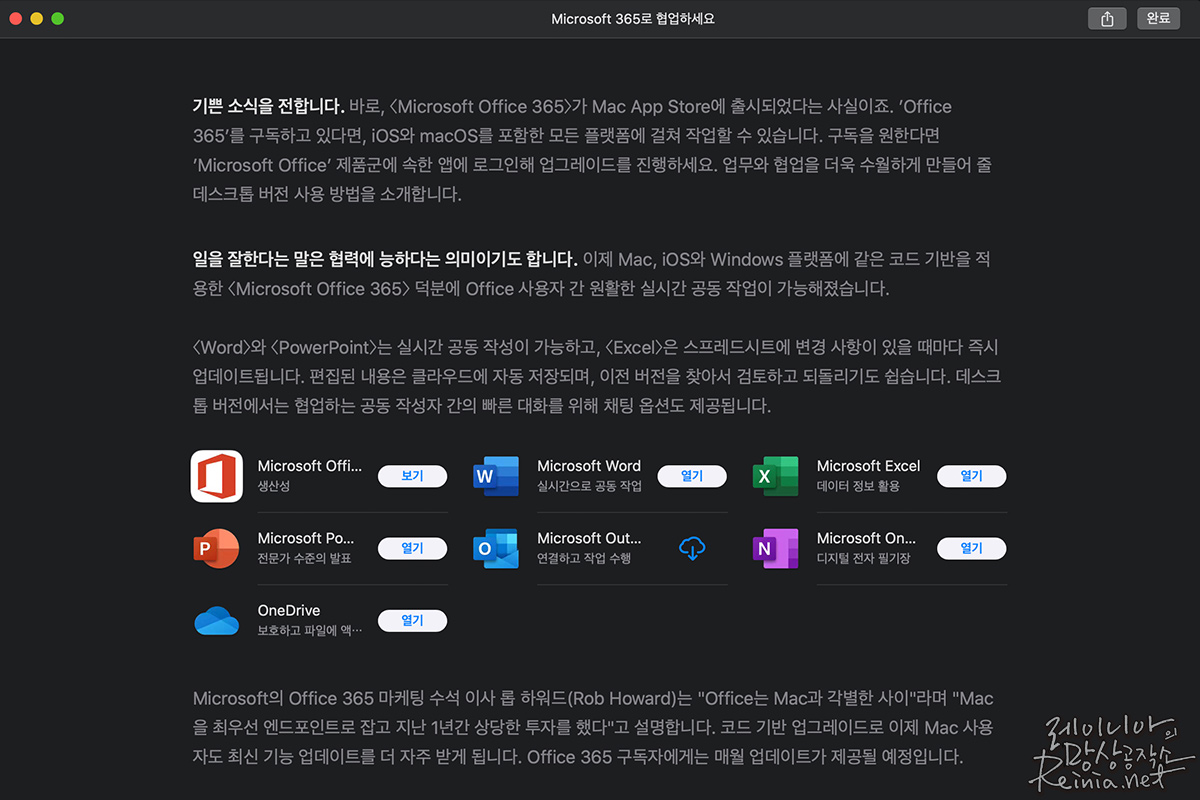This screenshot has width=1200, height=800.
Task: Select truncated Microsoft Offi... title
Action: [310, 466]
